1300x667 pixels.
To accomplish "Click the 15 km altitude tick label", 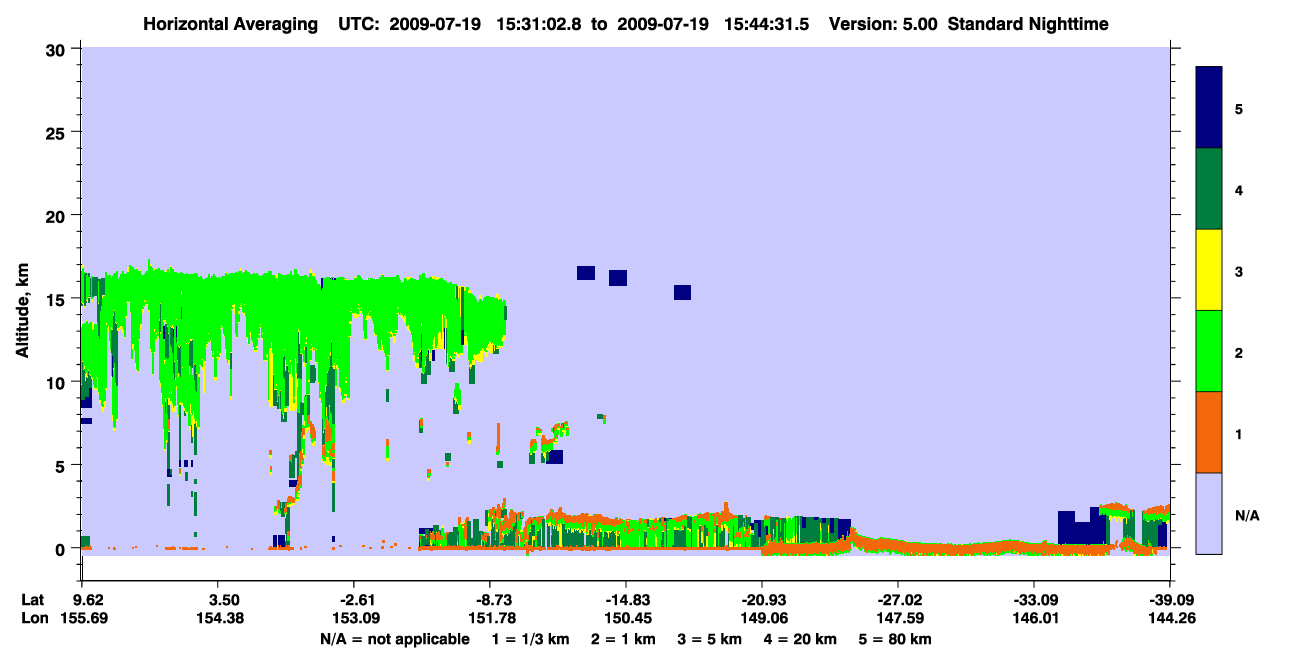I will pyautogui.click(x=58, y=299).
